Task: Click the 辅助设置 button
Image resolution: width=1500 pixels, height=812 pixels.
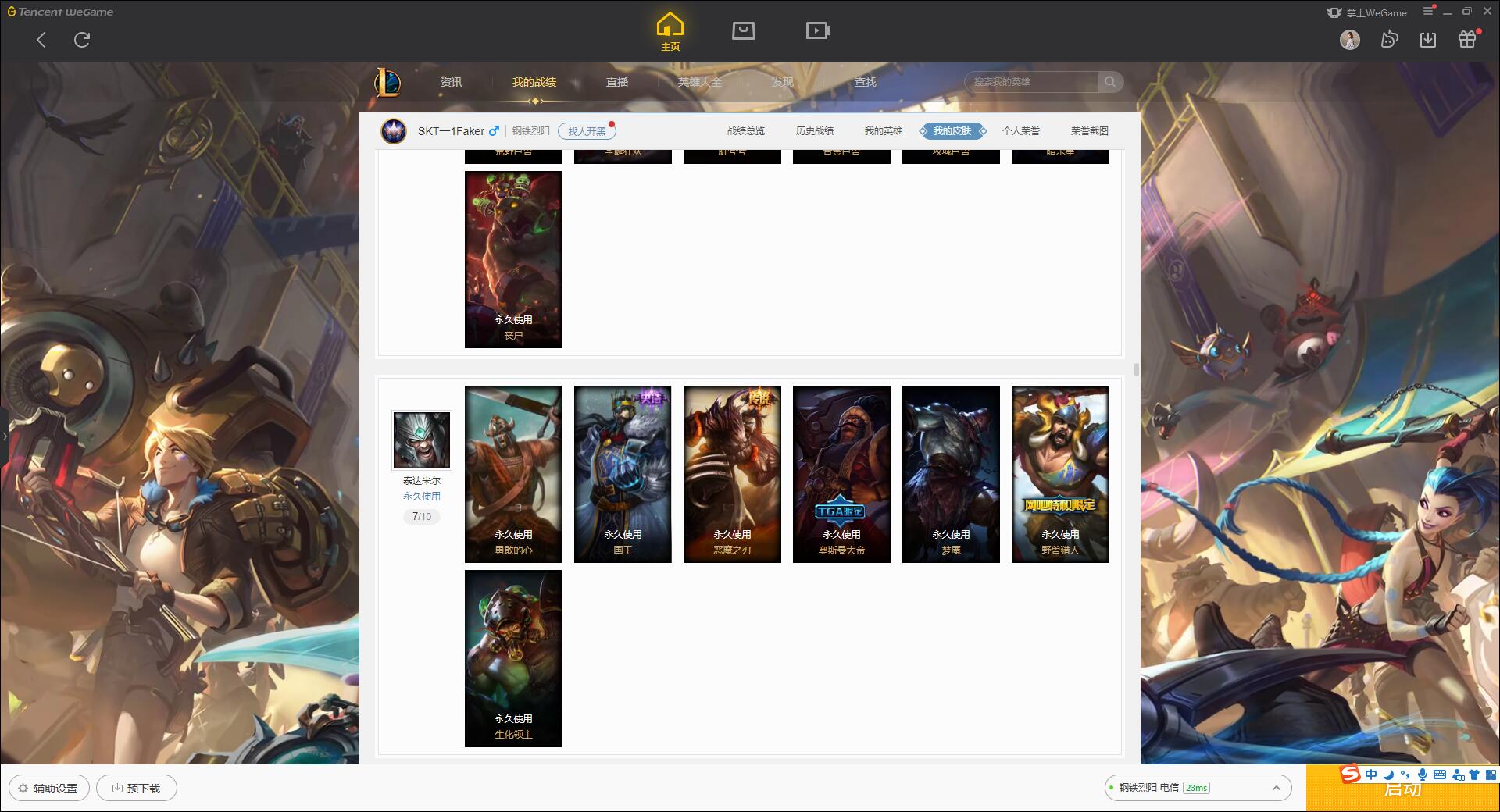Action: (49, 788)
